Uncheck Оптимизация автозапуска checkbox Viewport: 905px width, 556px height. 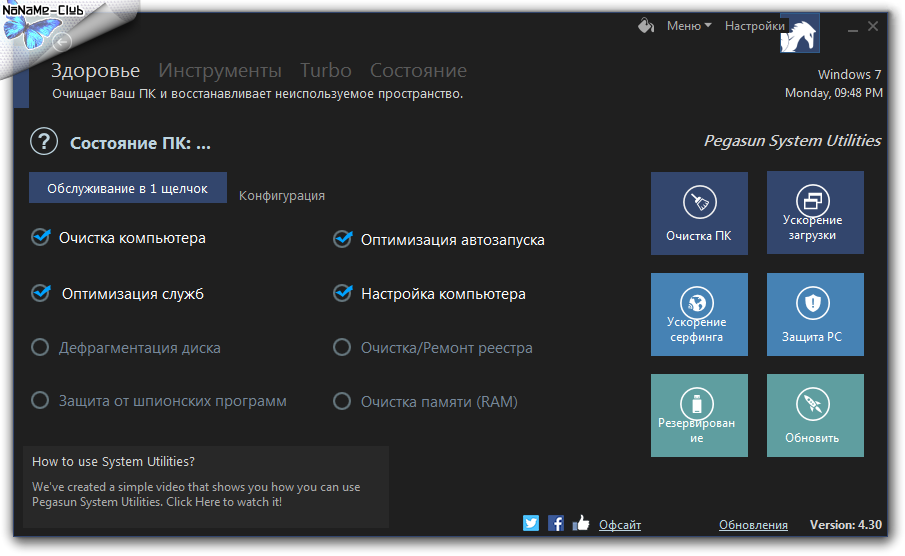[342, 239]
